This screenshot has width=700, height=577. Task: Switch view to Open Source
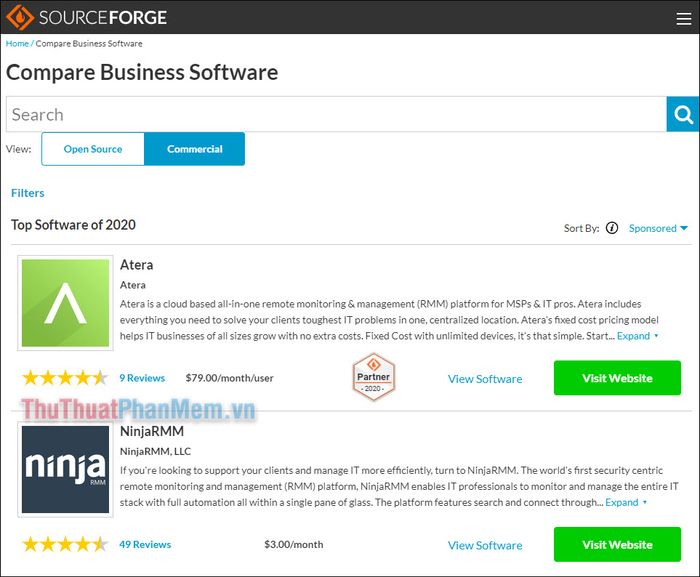click(x=93, y=149)
